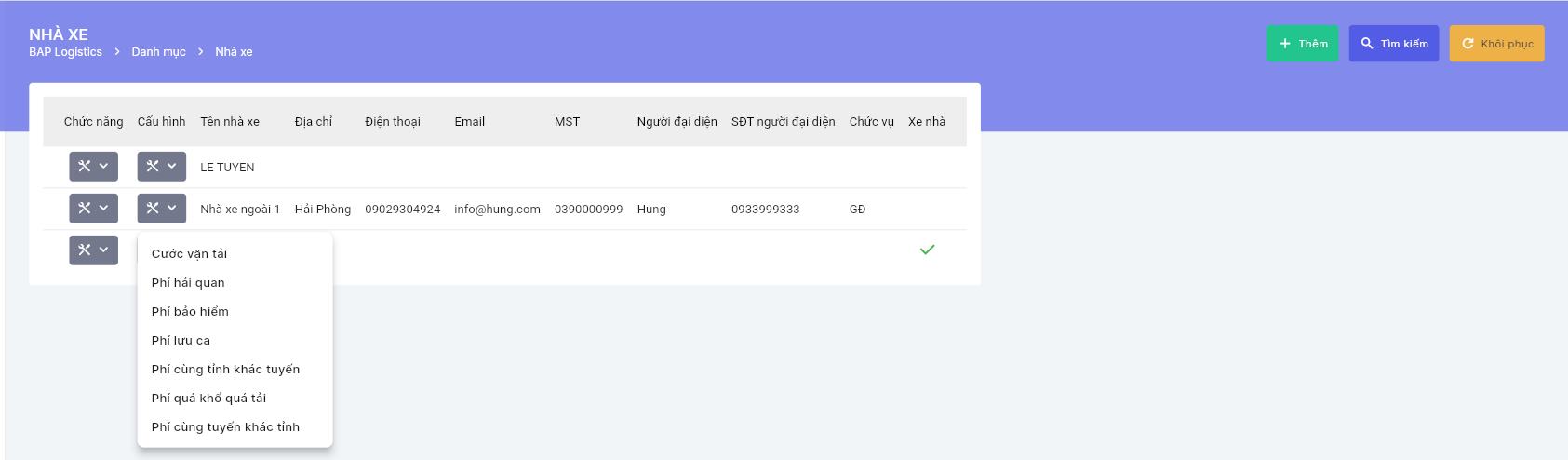Choose Phí hải quan menu option

click(188, 283)
